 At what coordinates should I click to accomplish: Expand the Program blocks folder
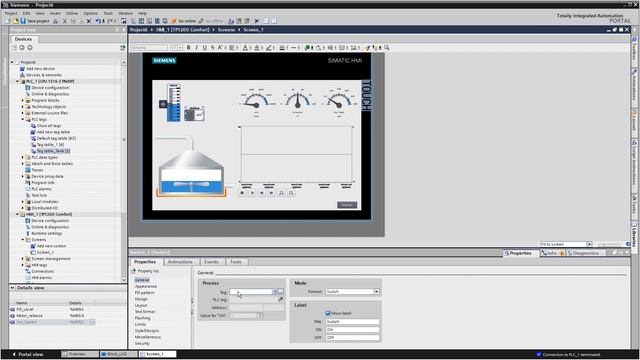[23, 100]
